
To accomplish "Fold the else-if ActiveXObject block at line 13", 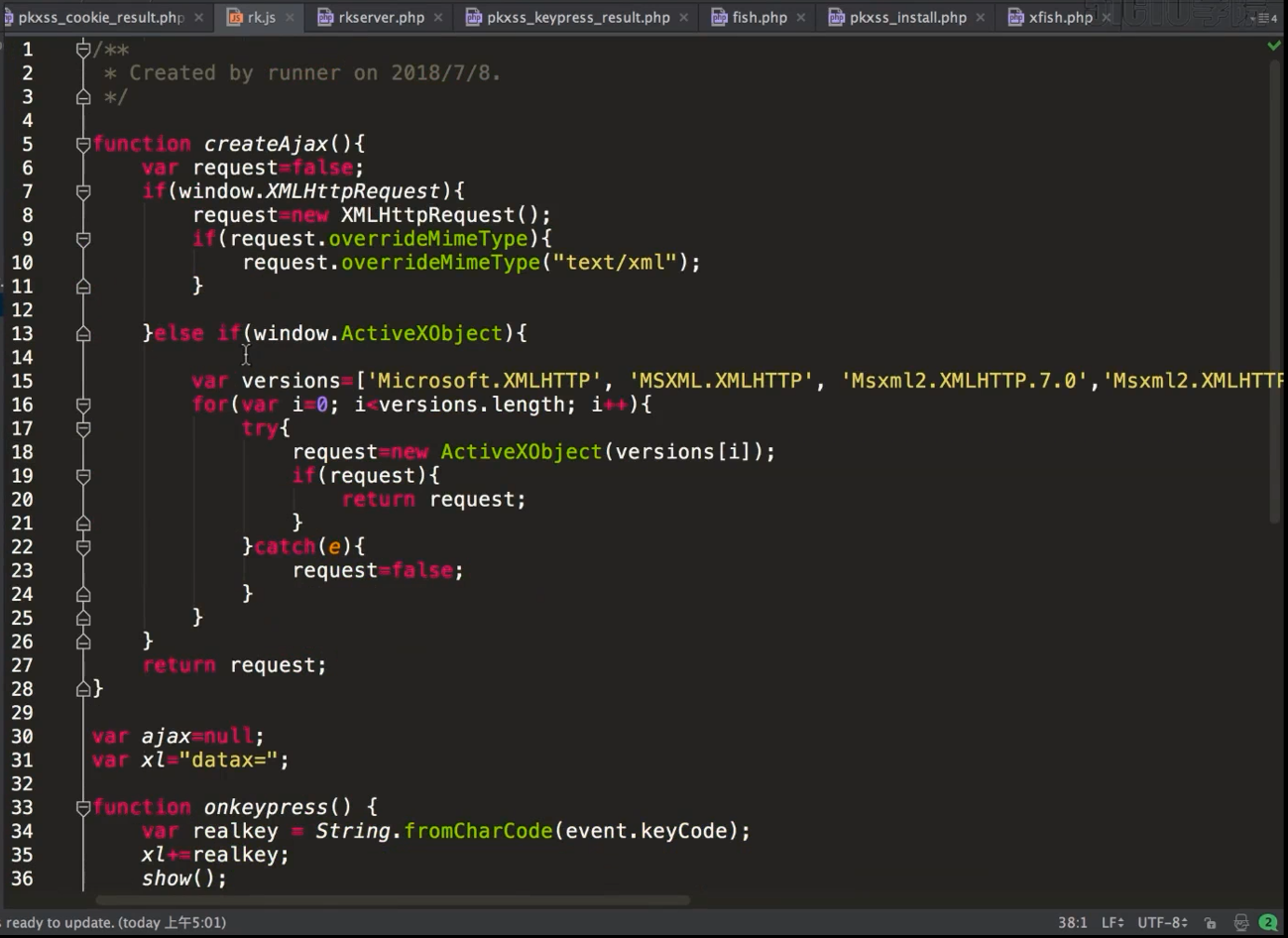I will 83,333.
